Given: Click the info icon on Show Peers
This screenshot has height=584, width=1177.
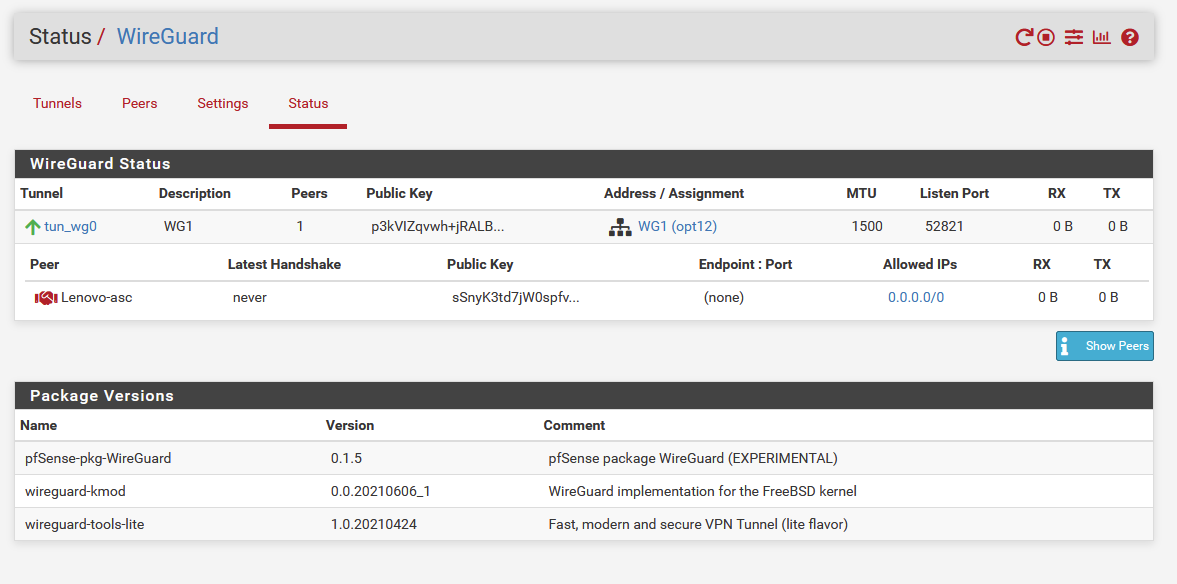Looking at the screenshot, I should click(1066, 347).
